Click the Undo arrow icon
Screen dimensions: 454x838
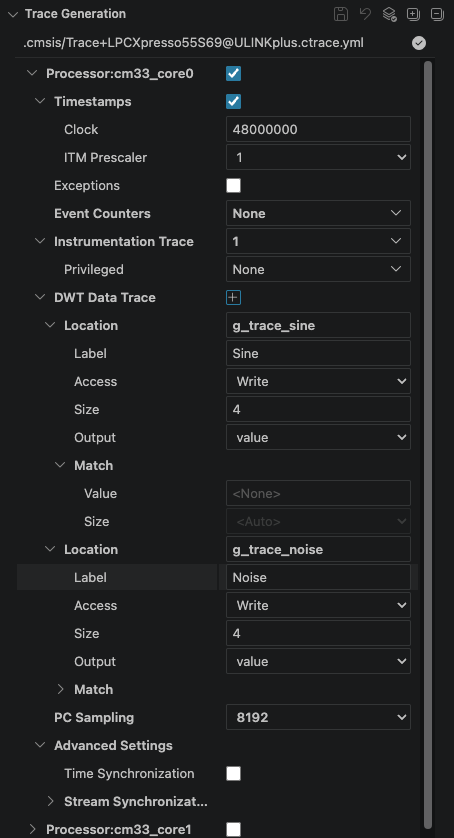point(365,14)
